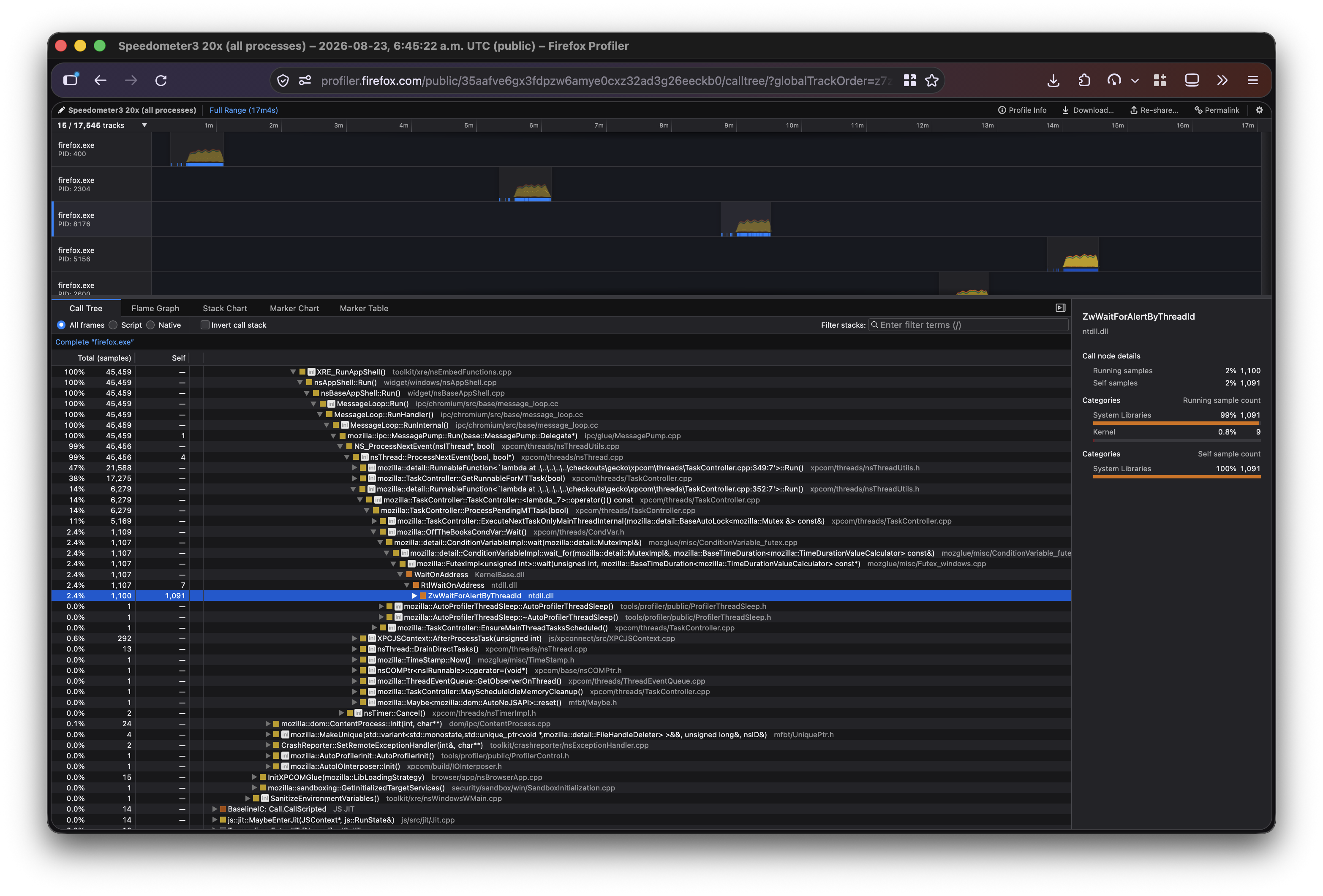Collapse the WaitOnAddress KernelBase.dll node
The image size is (1323, 896).
pos(400,575)
